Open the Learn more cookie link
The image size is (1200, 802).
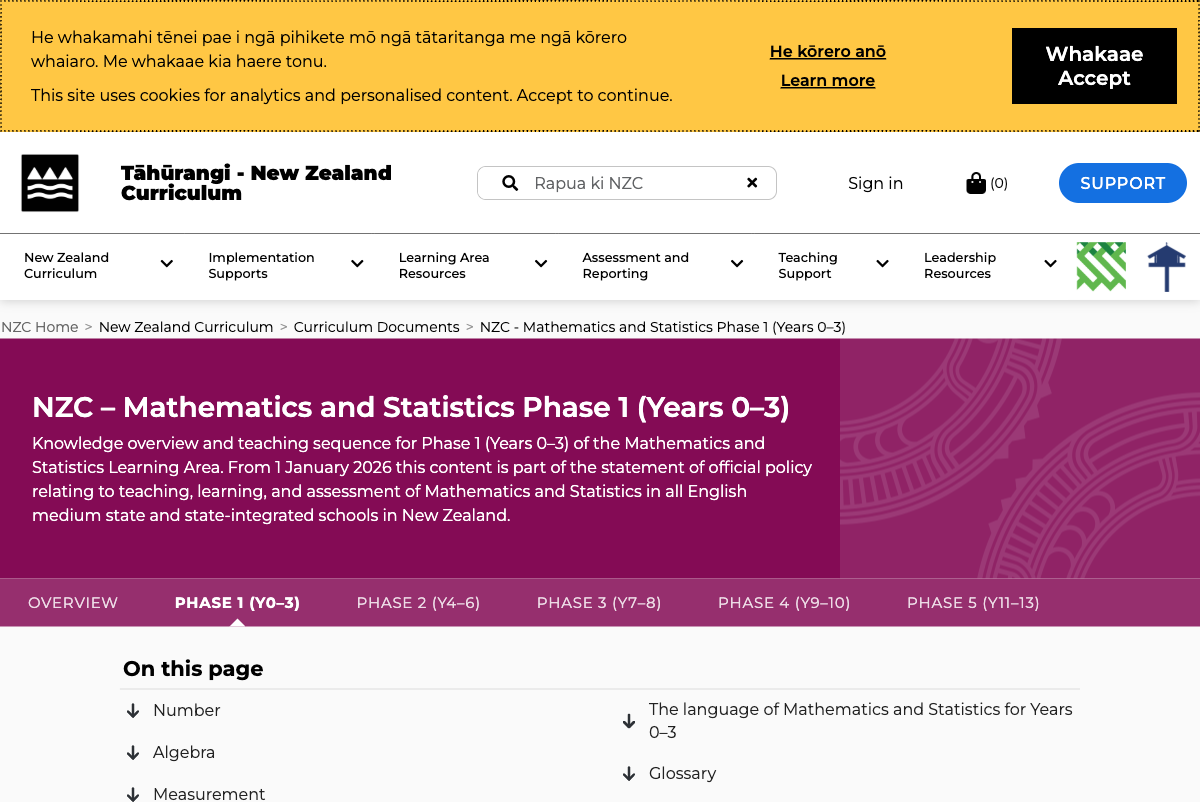click(x=828, y=81)
